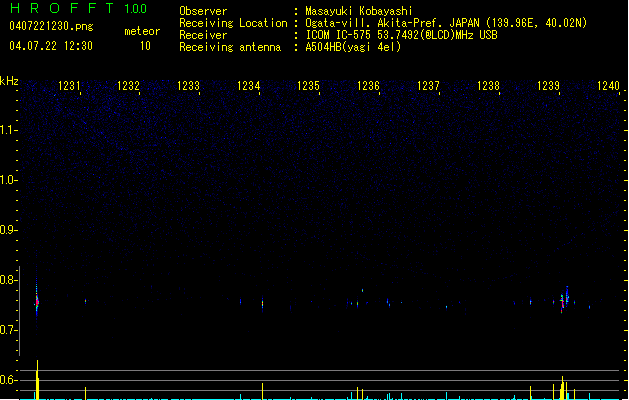Image resolution: width=629 pixels, height=400 pixels.
Task: Click the Ogata-vill. Akita-Pref. JAPAN location text
Action: 446,23
